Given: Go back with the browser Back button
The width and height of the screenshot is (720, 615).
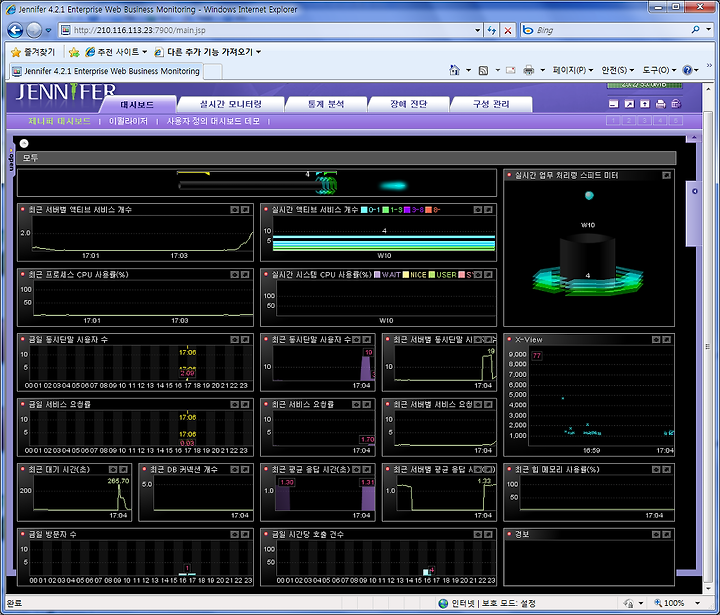Looking at the screenshot, I should (15, 30).
